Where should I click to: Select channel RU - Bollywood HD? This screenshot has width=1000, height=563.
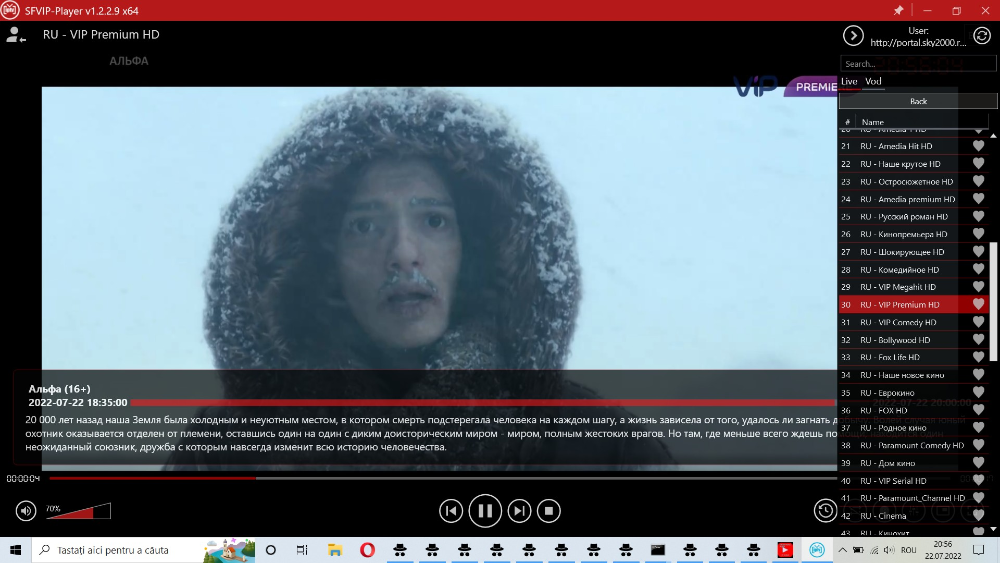click(x=913, y=340)
